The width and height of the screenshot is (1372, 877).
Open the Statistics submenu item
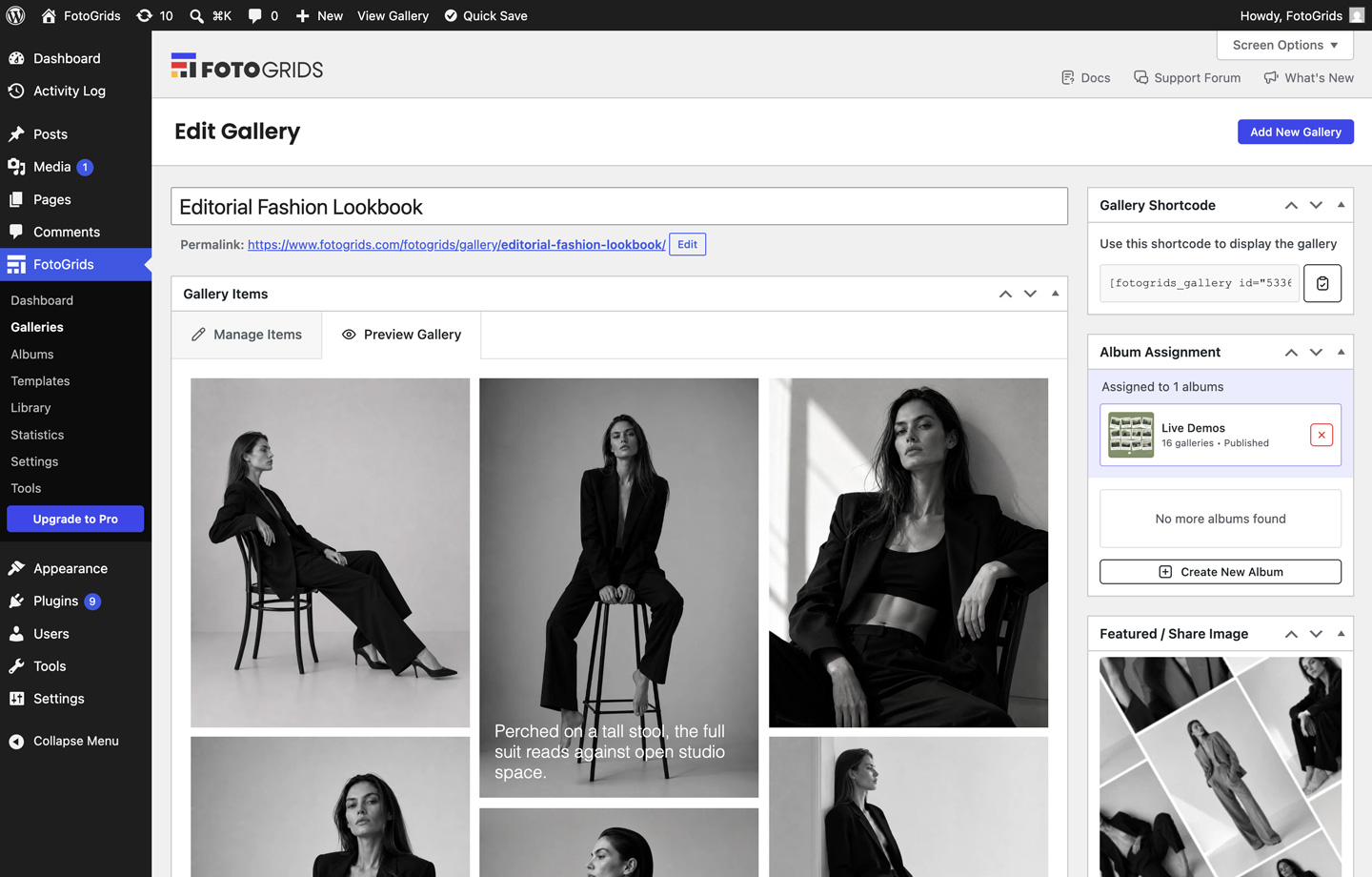point(37,435)
